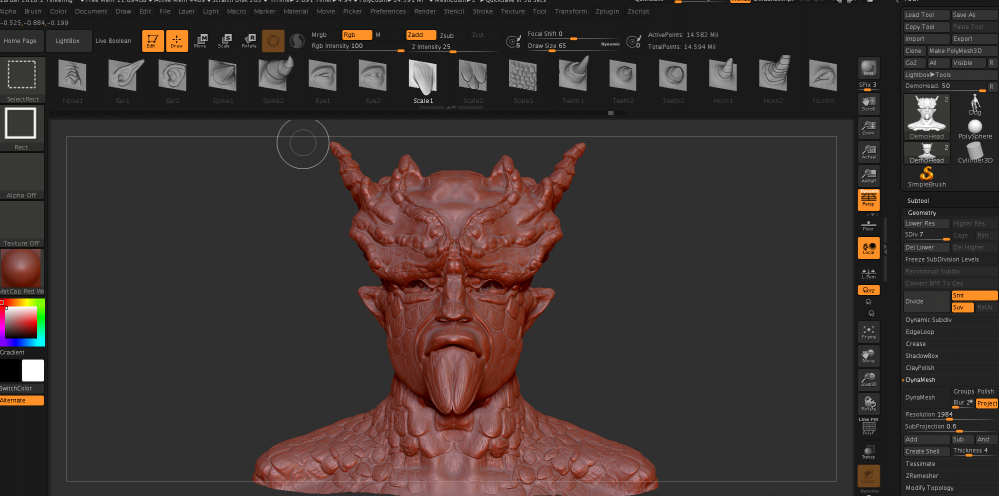This screenshot has width=999, height=496.
Task: Open the Rect stroke type box
Action: [x=21, y=128]
